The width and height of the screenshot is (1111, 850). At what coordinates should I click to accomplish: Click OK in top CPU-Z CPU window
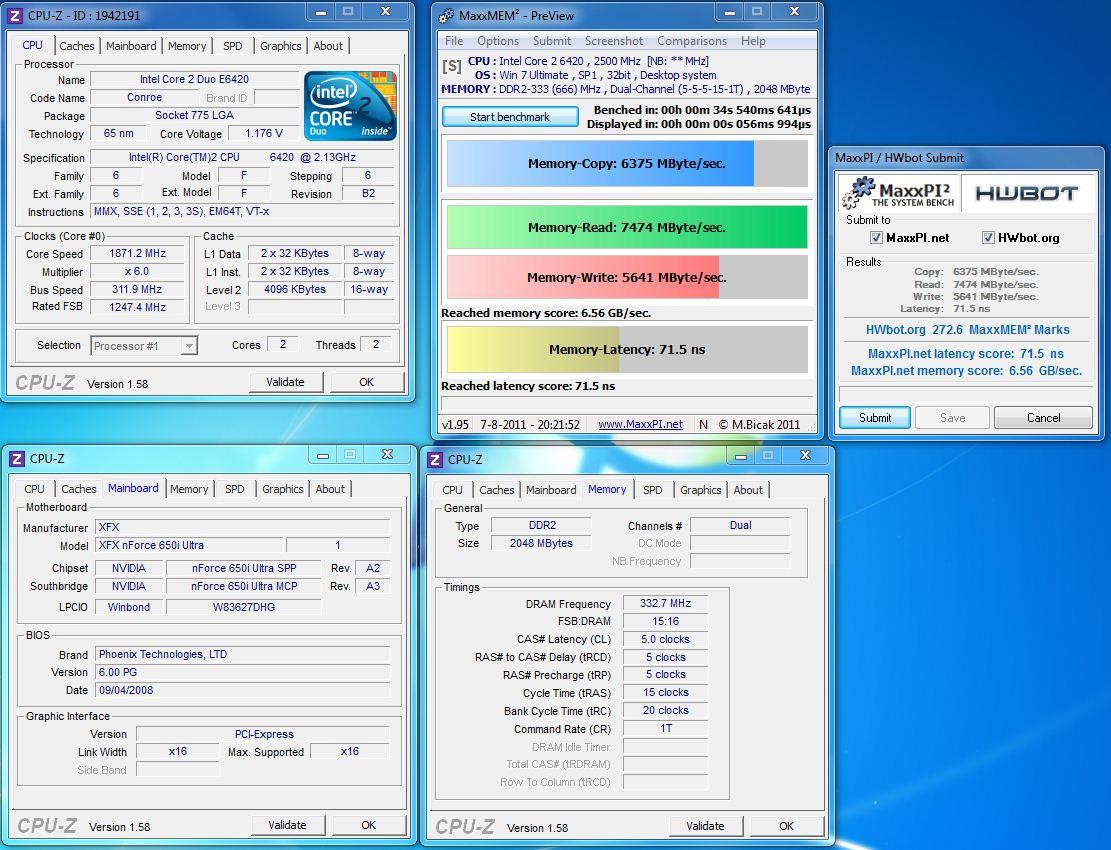366,382
